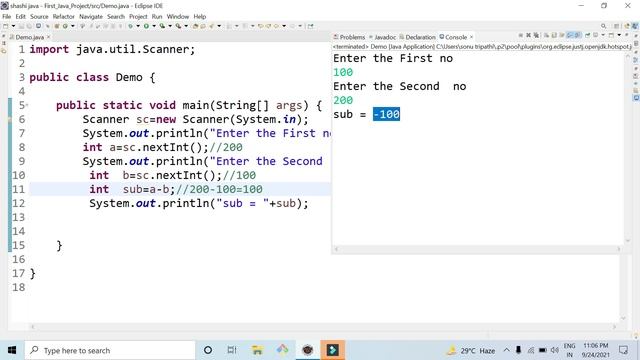
Task: Click Remove All Terminated Launches icon
Action: pyautogui.click(x=536, y=36)
